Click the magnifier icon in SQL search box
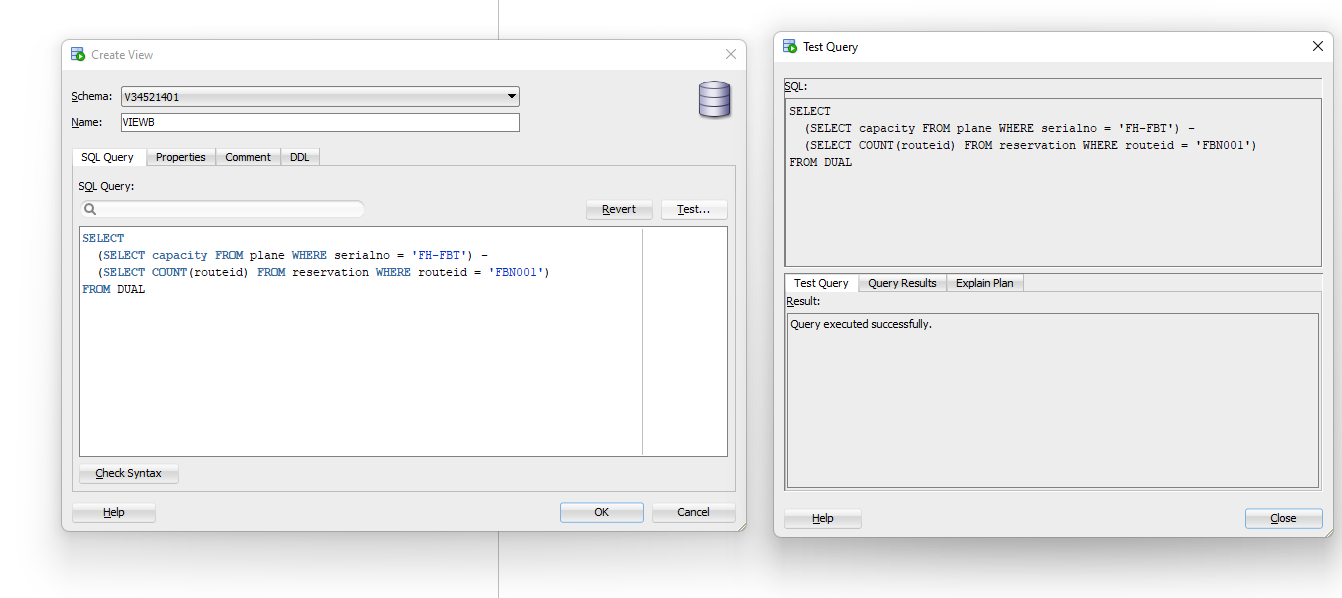The width and height of the screenshot is (1342, 598). coord(90,209)
